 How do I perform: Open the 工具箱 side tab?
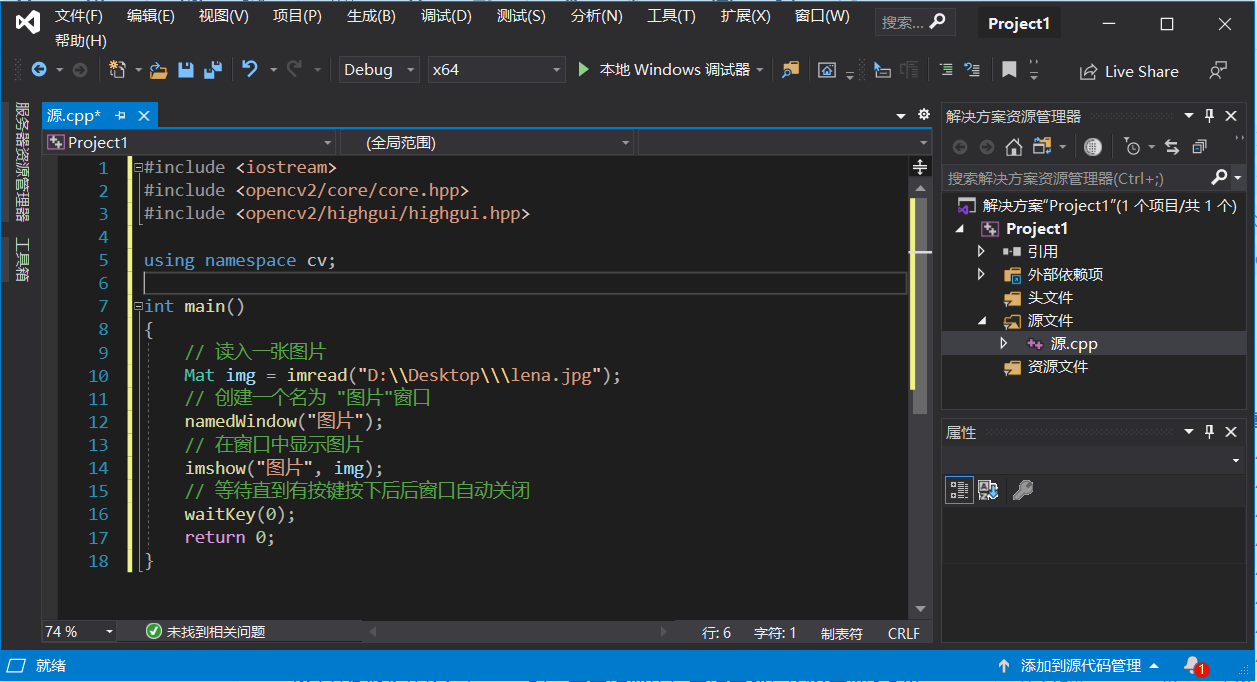[x=22, y=260]
